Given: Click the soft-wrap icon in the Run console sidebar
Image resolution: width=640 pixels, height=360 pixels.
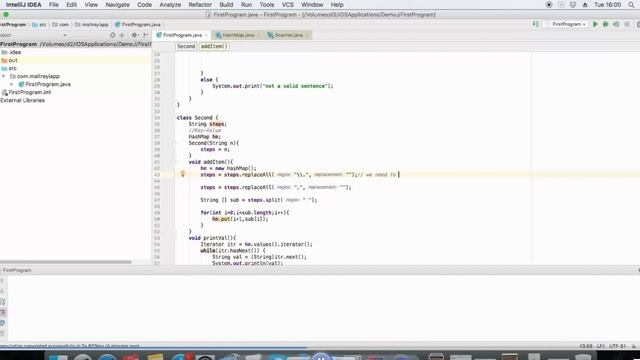Looking at the screenshot, I should coord(2,302).
